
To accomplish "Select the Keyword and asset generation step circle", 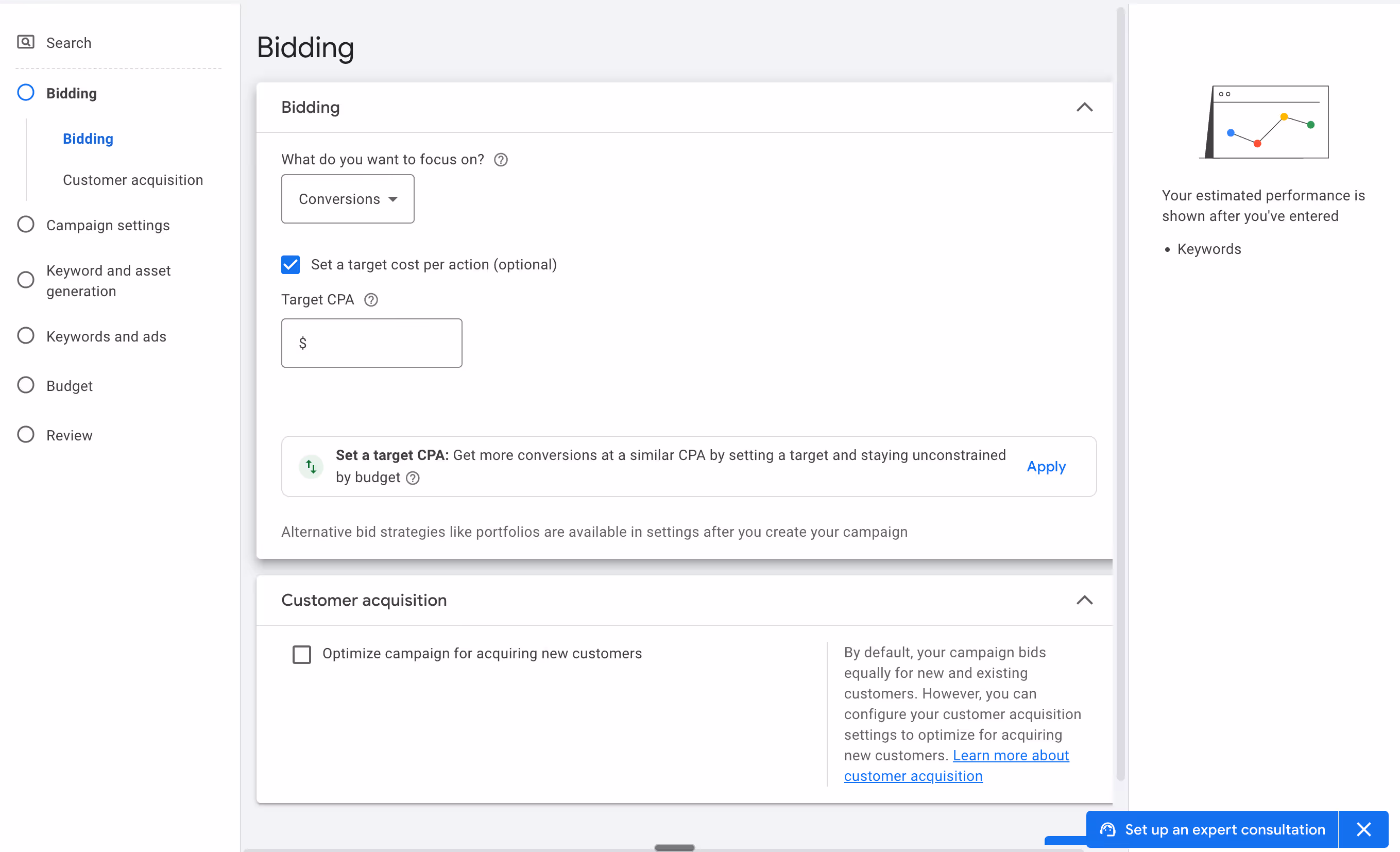I will [x=26, y=280].
